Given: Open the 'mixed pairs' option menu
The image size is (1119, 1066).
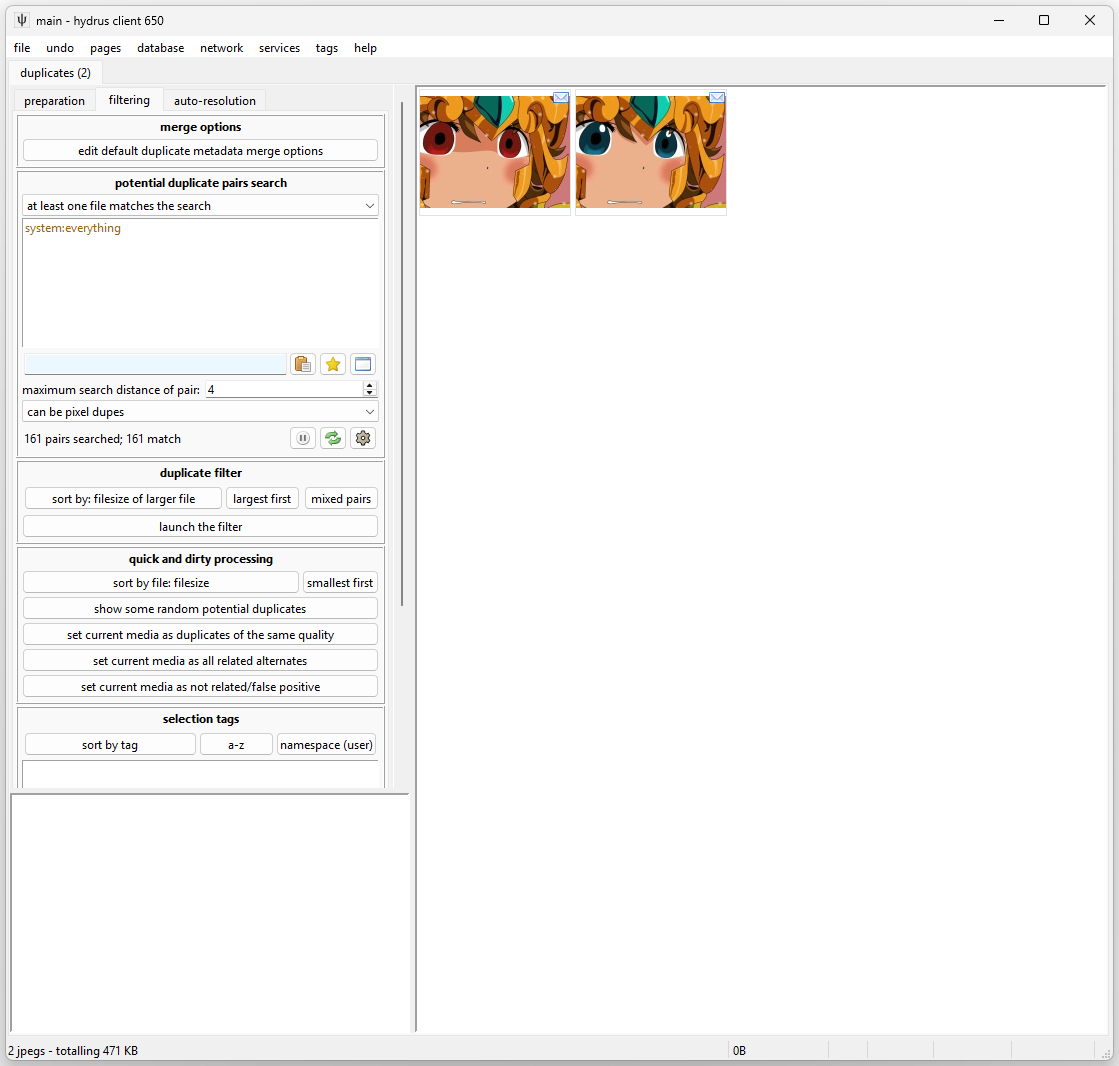Looking at the screenshot, I should tap(340, 499).
